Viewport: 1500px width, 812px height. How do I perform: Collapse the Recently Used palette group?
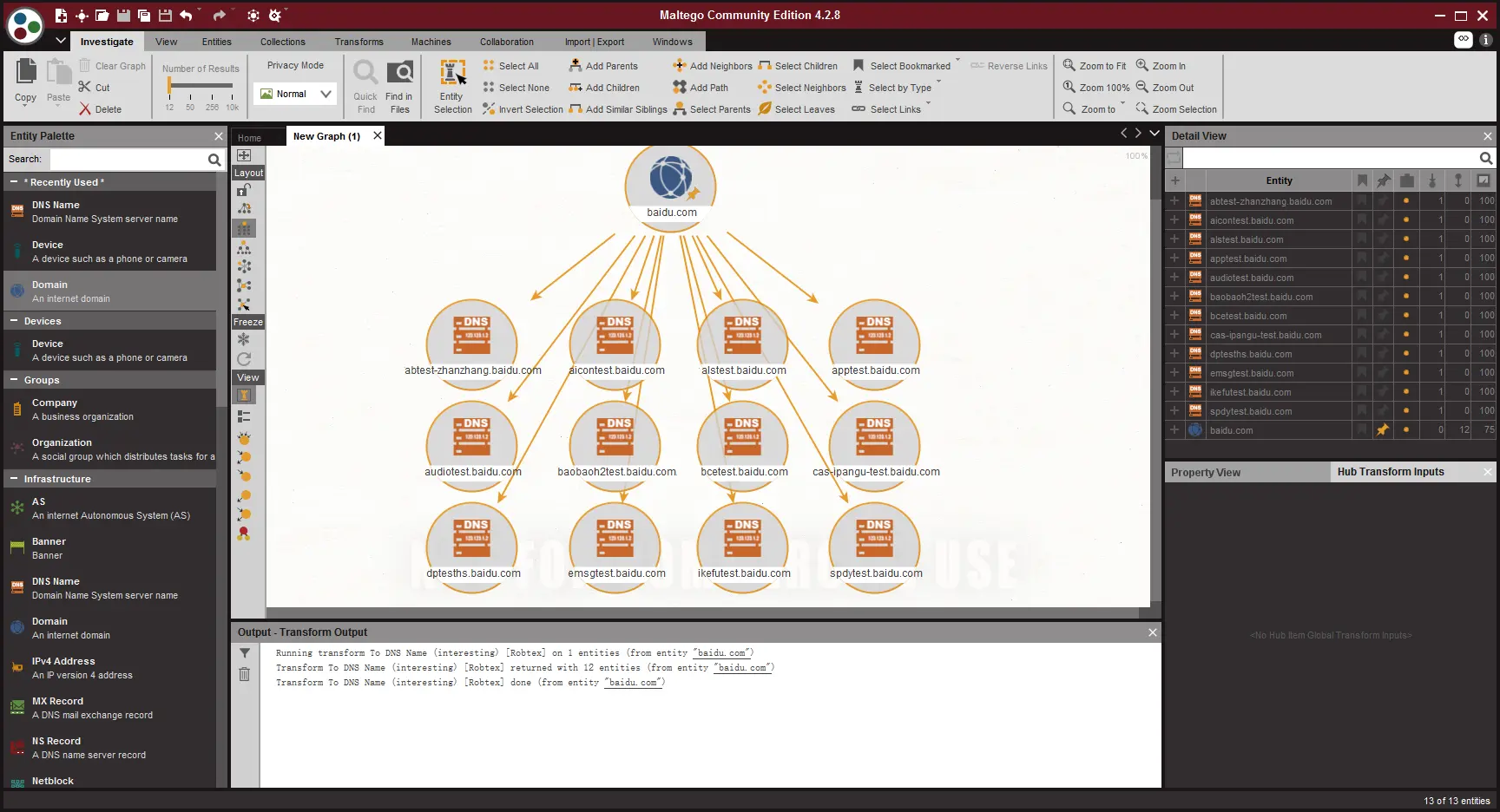point(14,182)
